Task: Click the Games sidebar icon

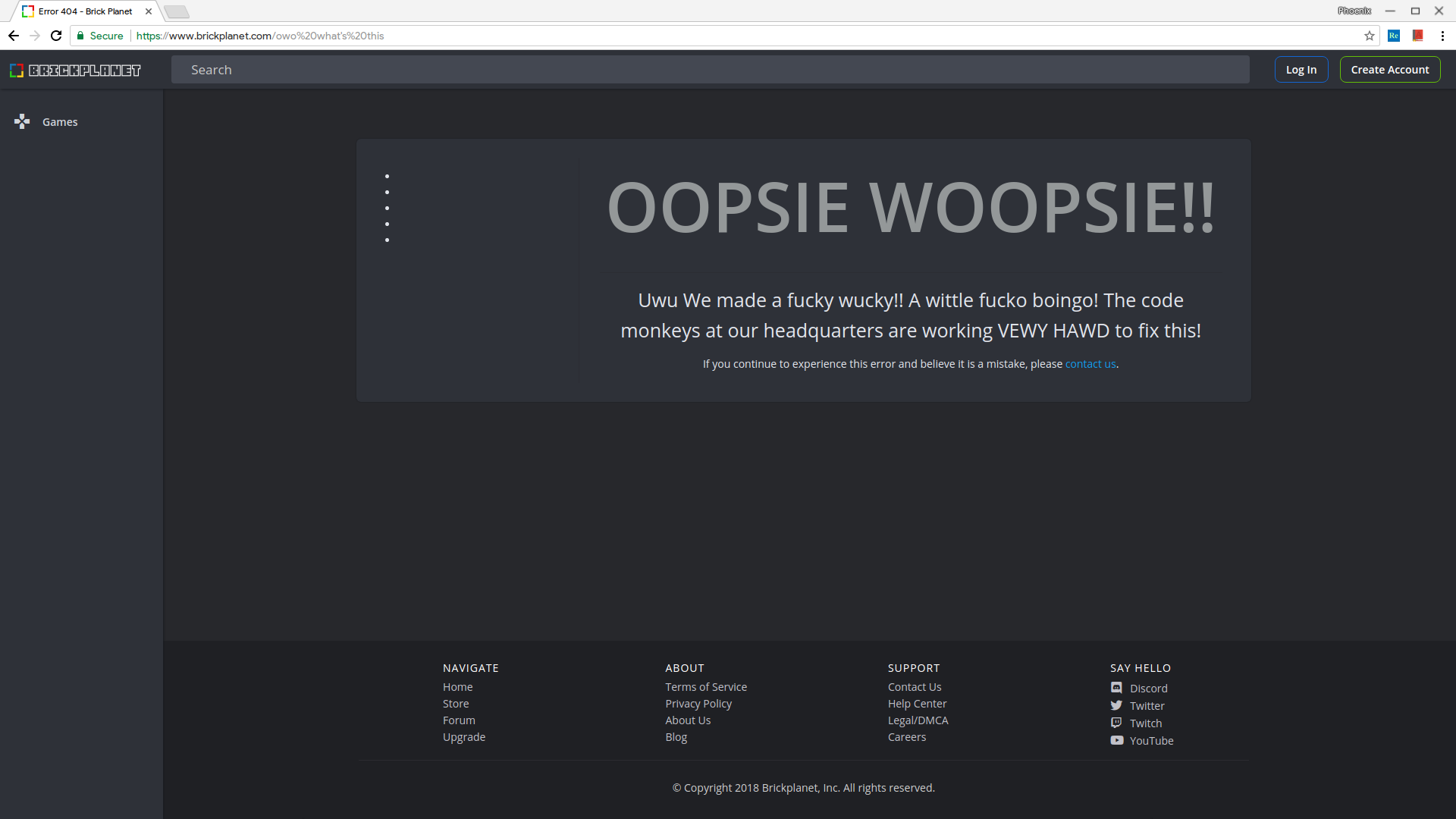Action: click(22, 121)
